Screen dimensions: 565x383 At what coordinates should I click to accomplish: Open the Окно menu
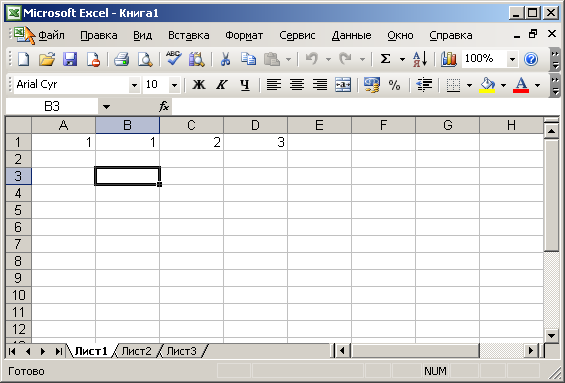[x=400, y=35]
